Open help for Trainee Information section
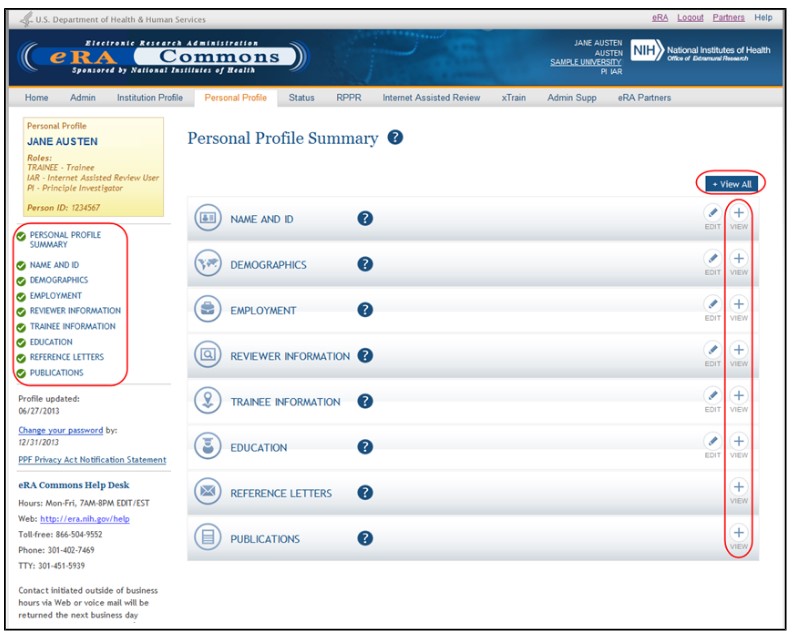The width and height of the screenshot is (793, 635). [365, 401]
